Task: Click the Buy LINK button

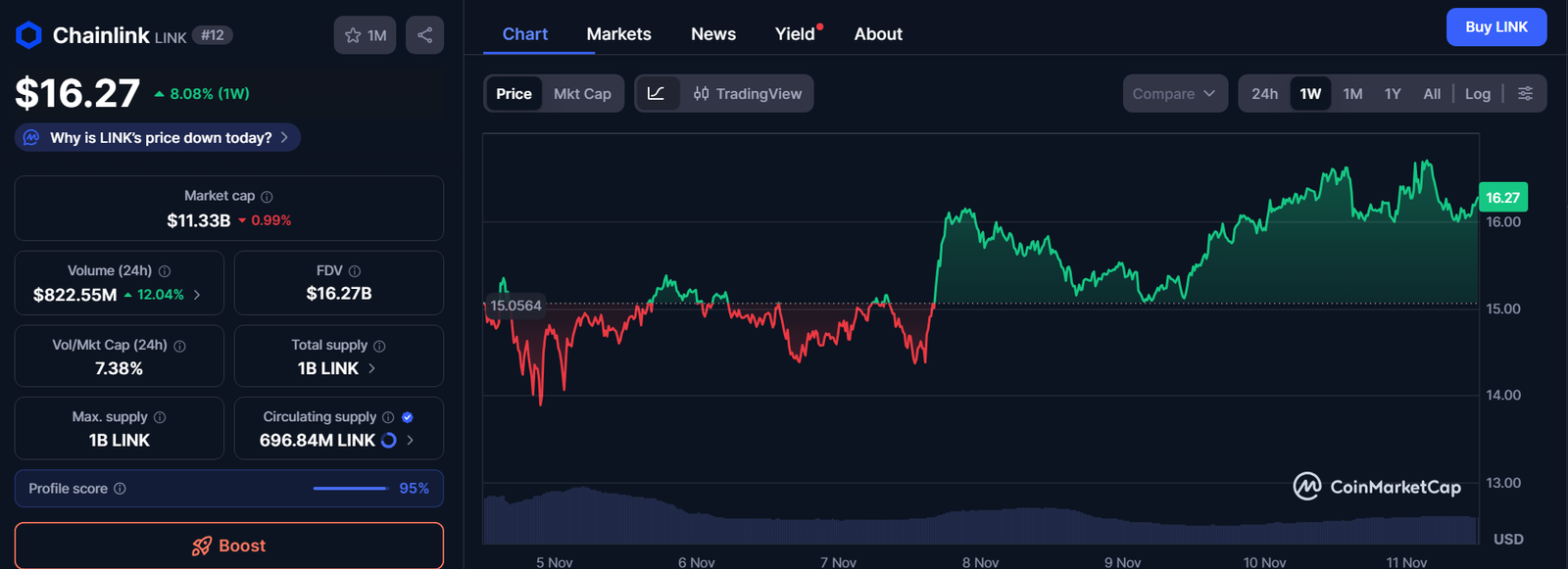Action: coord(1495,27)
